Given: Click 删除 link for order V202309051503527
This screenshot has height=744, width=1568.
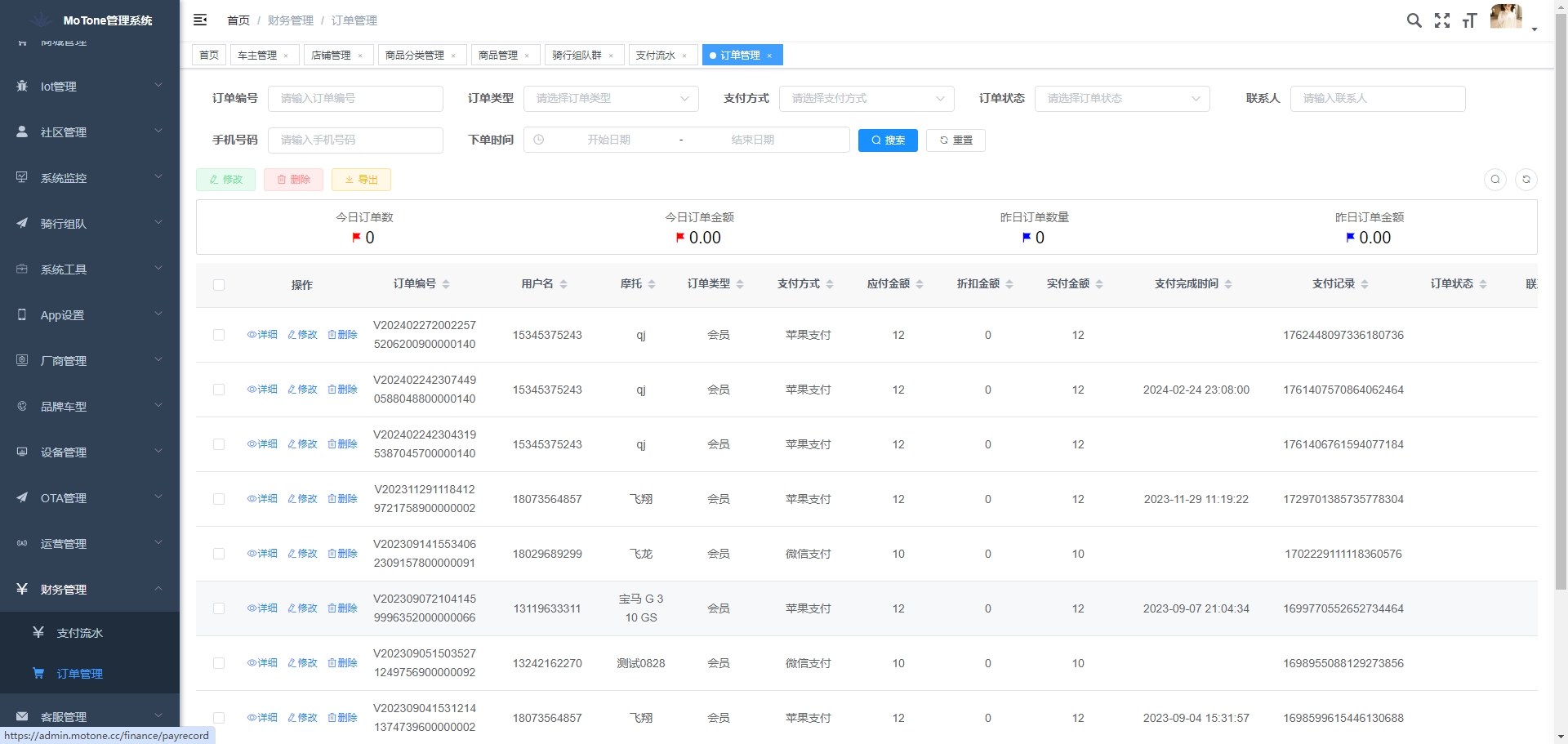Looking at the screenshot, I should [x=342, y=663].
